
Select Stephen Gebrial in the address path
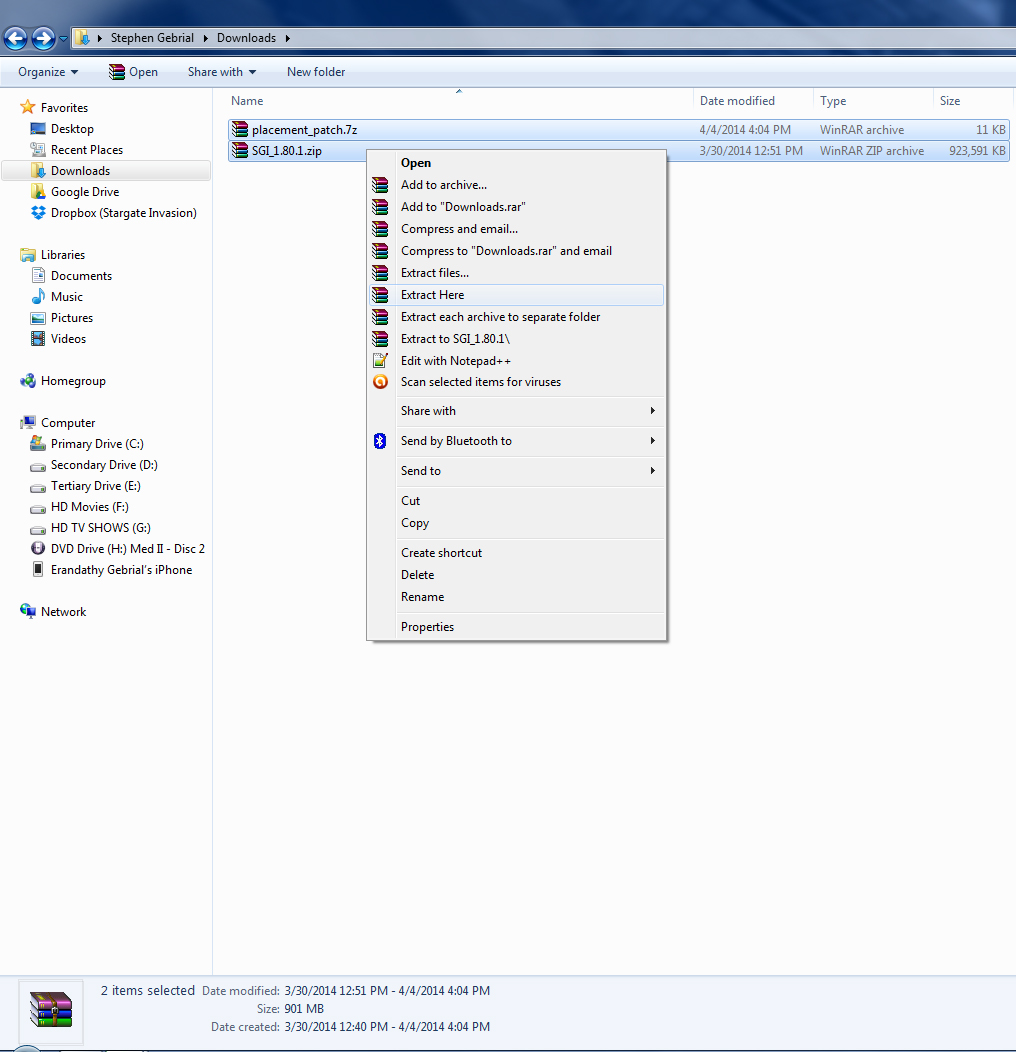[x=152, y=38]
